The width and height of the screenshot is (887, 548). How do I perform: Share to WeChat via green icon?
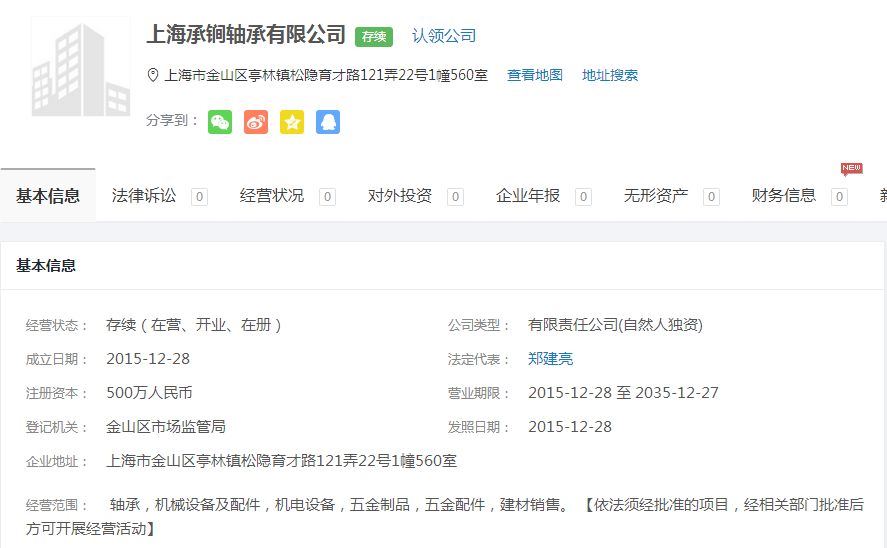click(220, 122)
